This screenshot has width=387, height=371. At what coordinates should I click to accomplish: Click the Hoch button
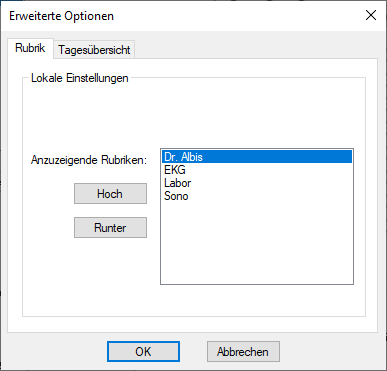click(x=110, y=193)
